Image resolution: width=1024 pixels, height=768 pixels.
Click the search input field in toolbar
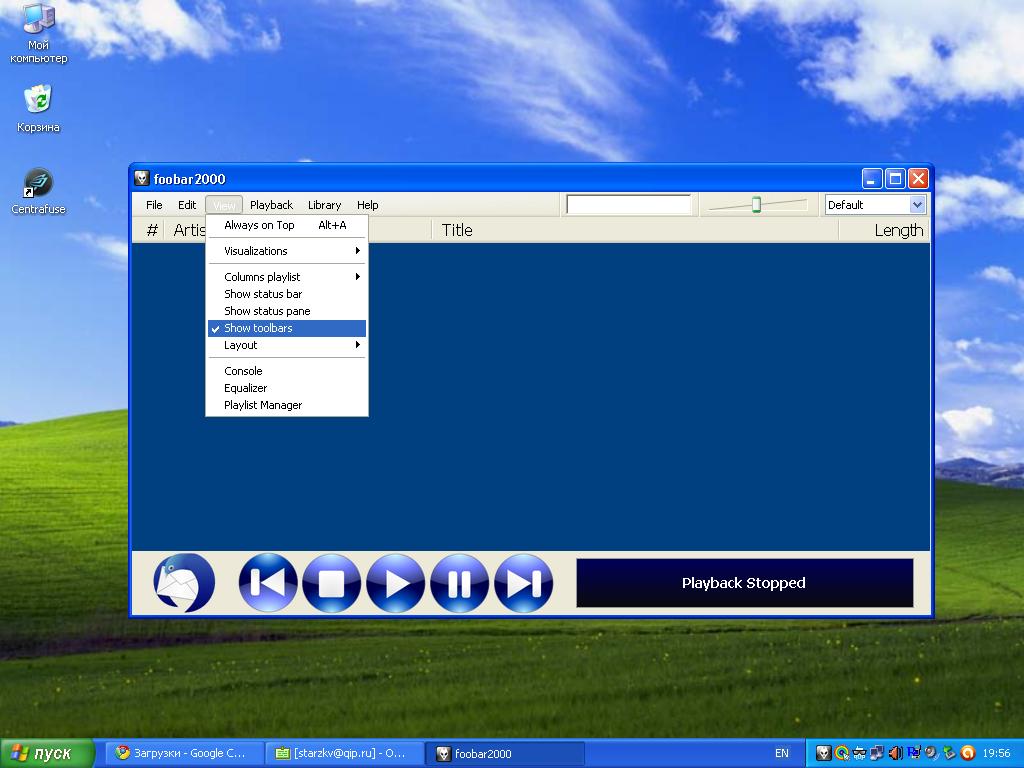628,205
